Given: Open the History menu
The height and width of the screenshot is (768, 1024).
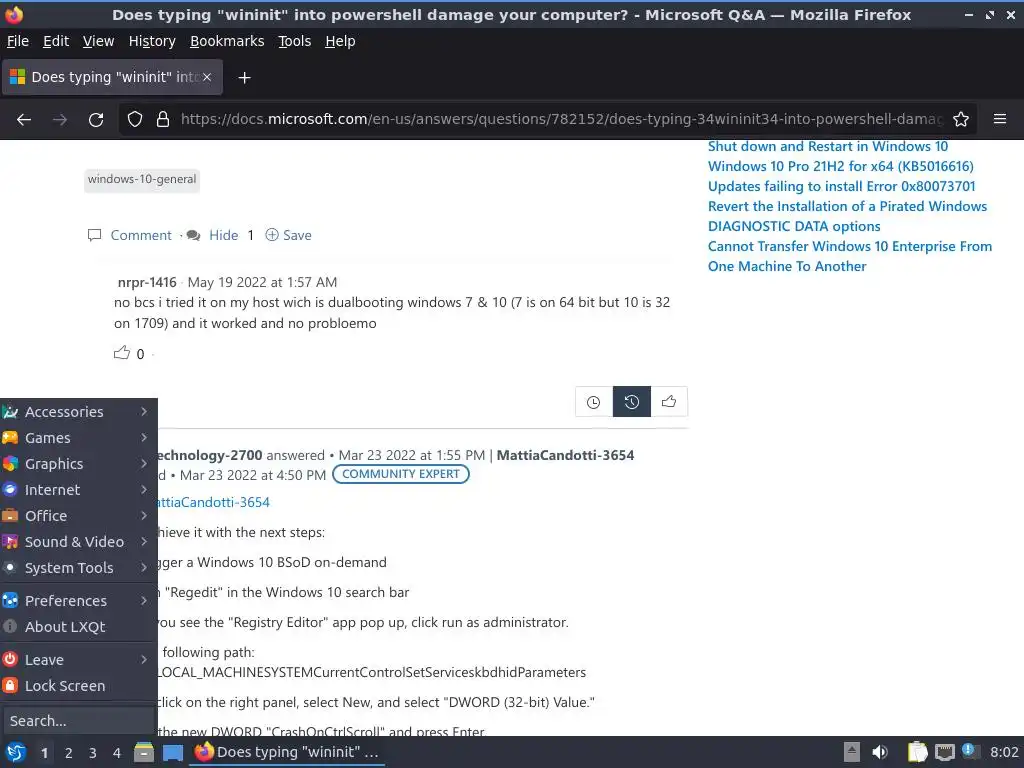Looking at the screenshot, I should (x=152, y=41).
